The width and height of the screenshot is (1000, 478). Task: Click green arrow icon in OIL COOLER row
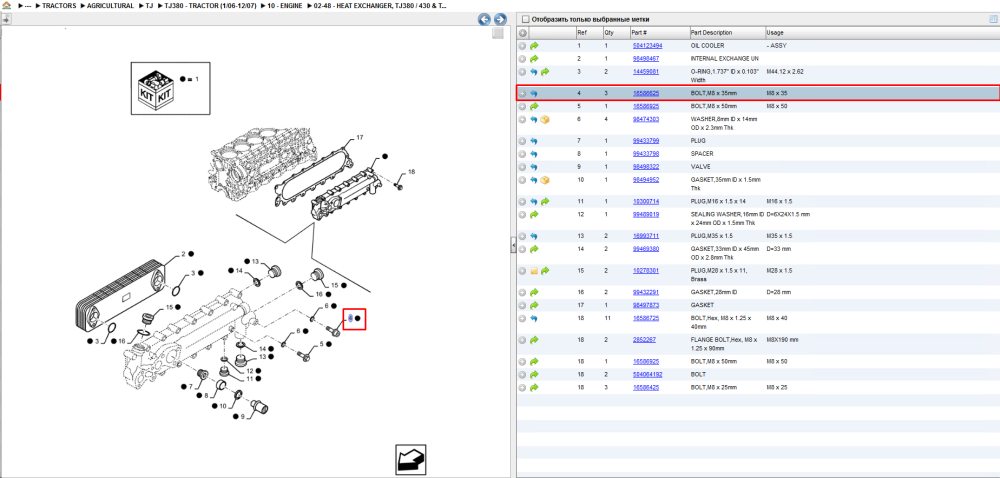tap(534, 46)
